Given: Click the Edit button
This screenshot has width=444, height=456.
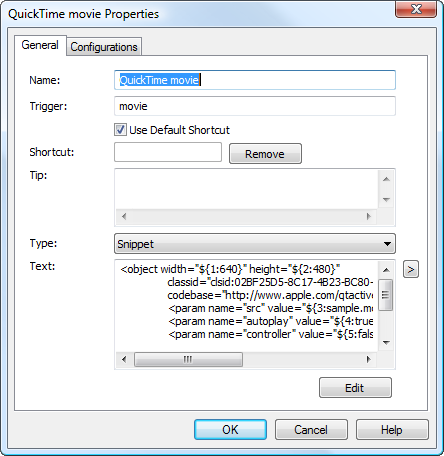Looking at the screenshot, I should [355, 388].
